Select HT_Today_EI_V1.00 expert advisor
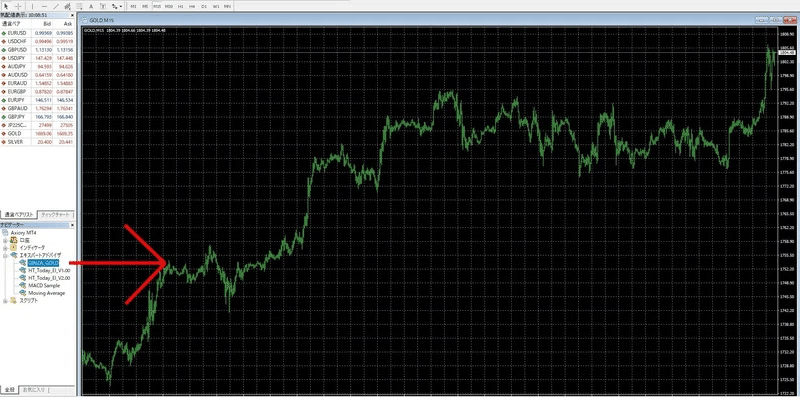This screenshot has height=397, width=800. [49, 270]
